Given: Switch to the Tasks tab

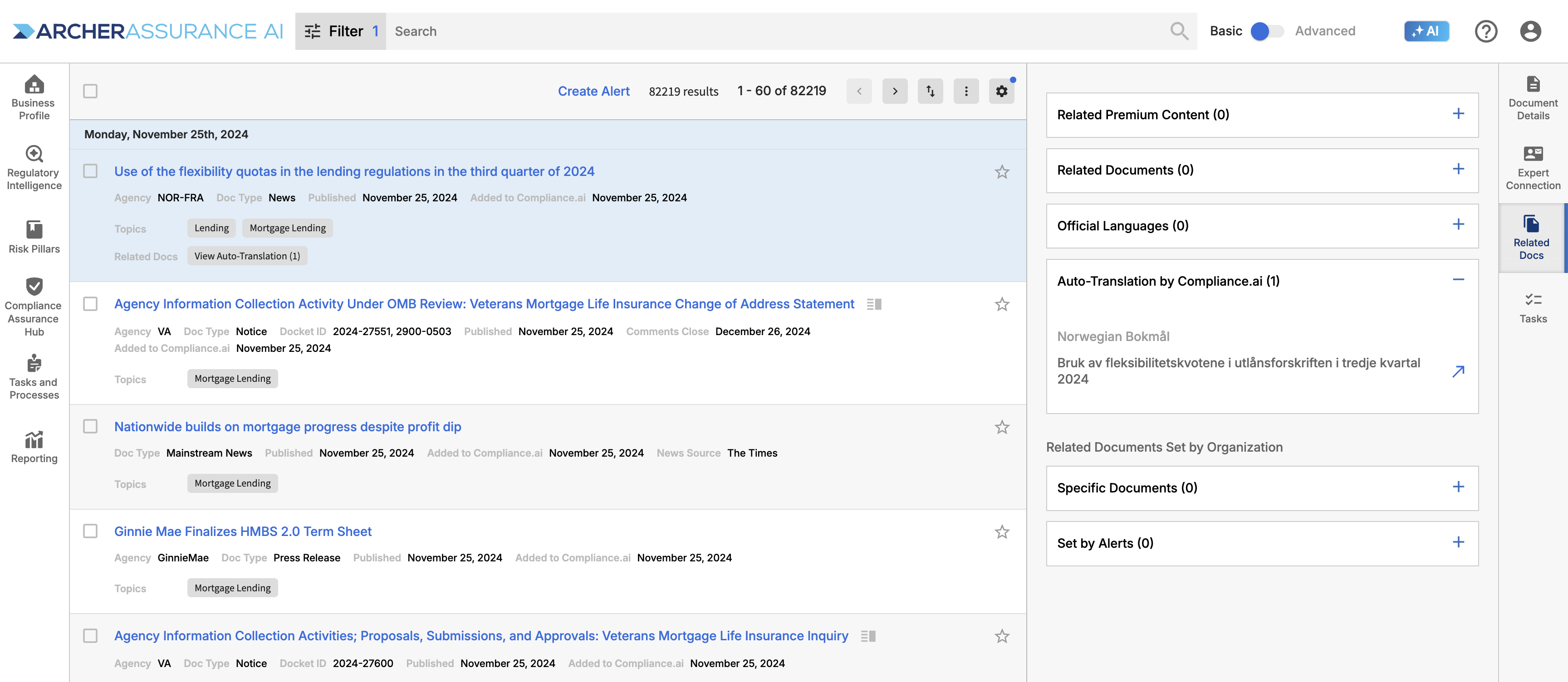Looking at the screenshot, I should 1533,307.
